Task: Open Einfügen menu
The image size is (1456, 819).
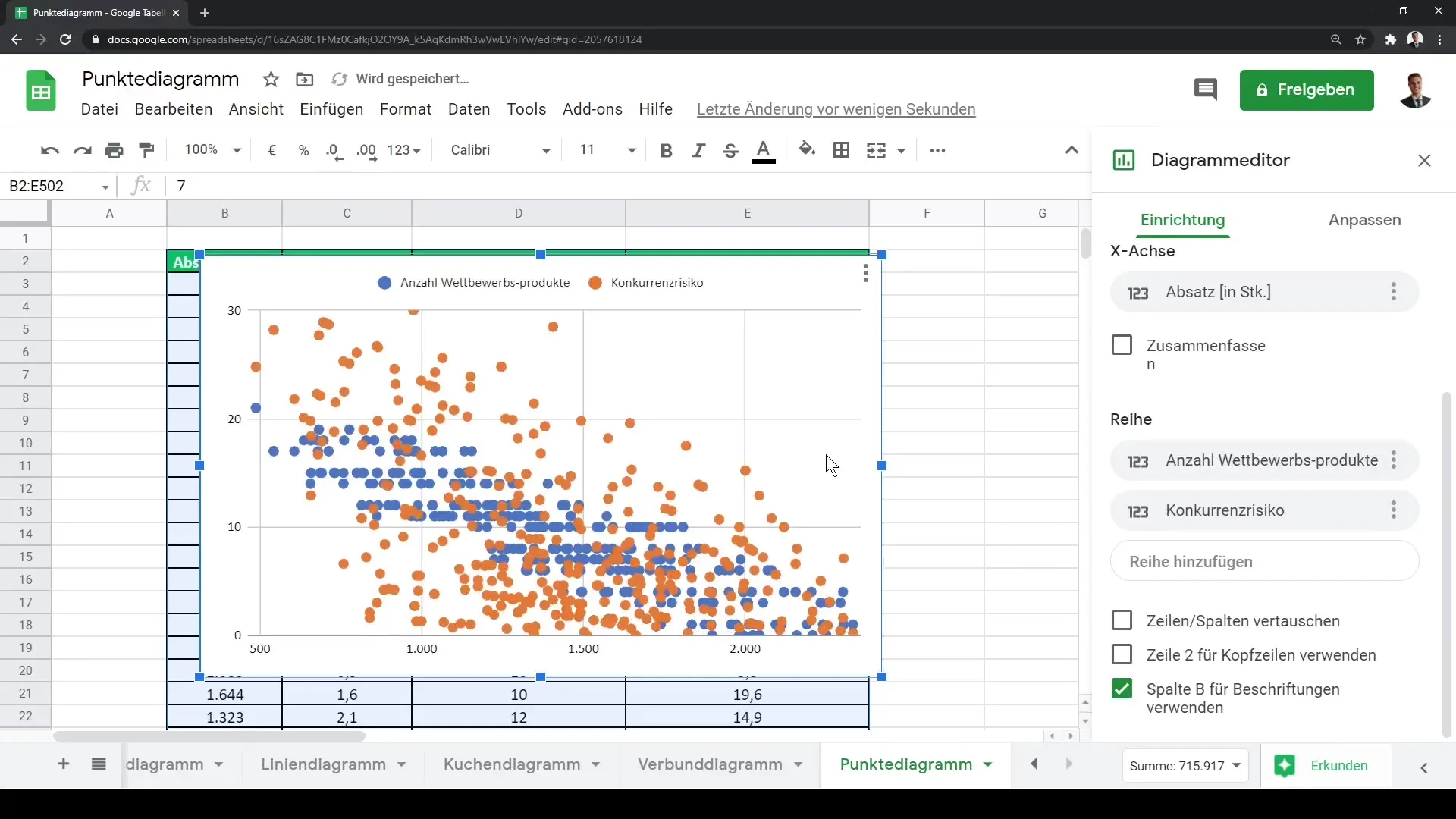Action: point(331,109)
